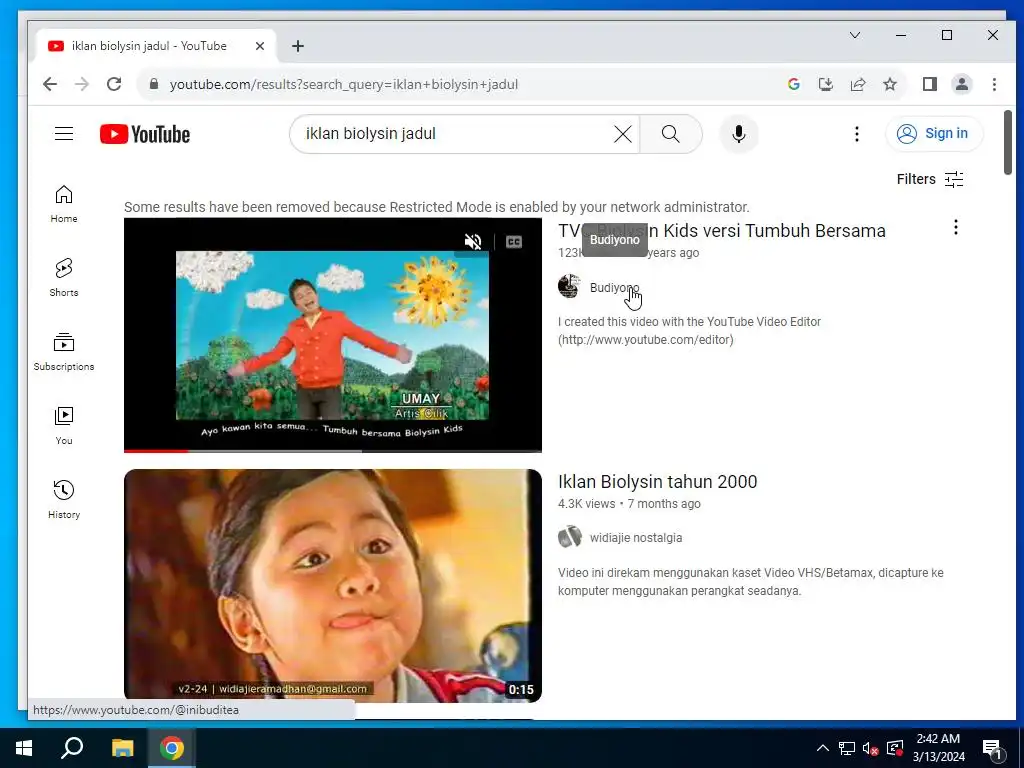1024x768 pixels.
Task: Visit the Budiyono channel name link
Action: (x=615, y=288)
